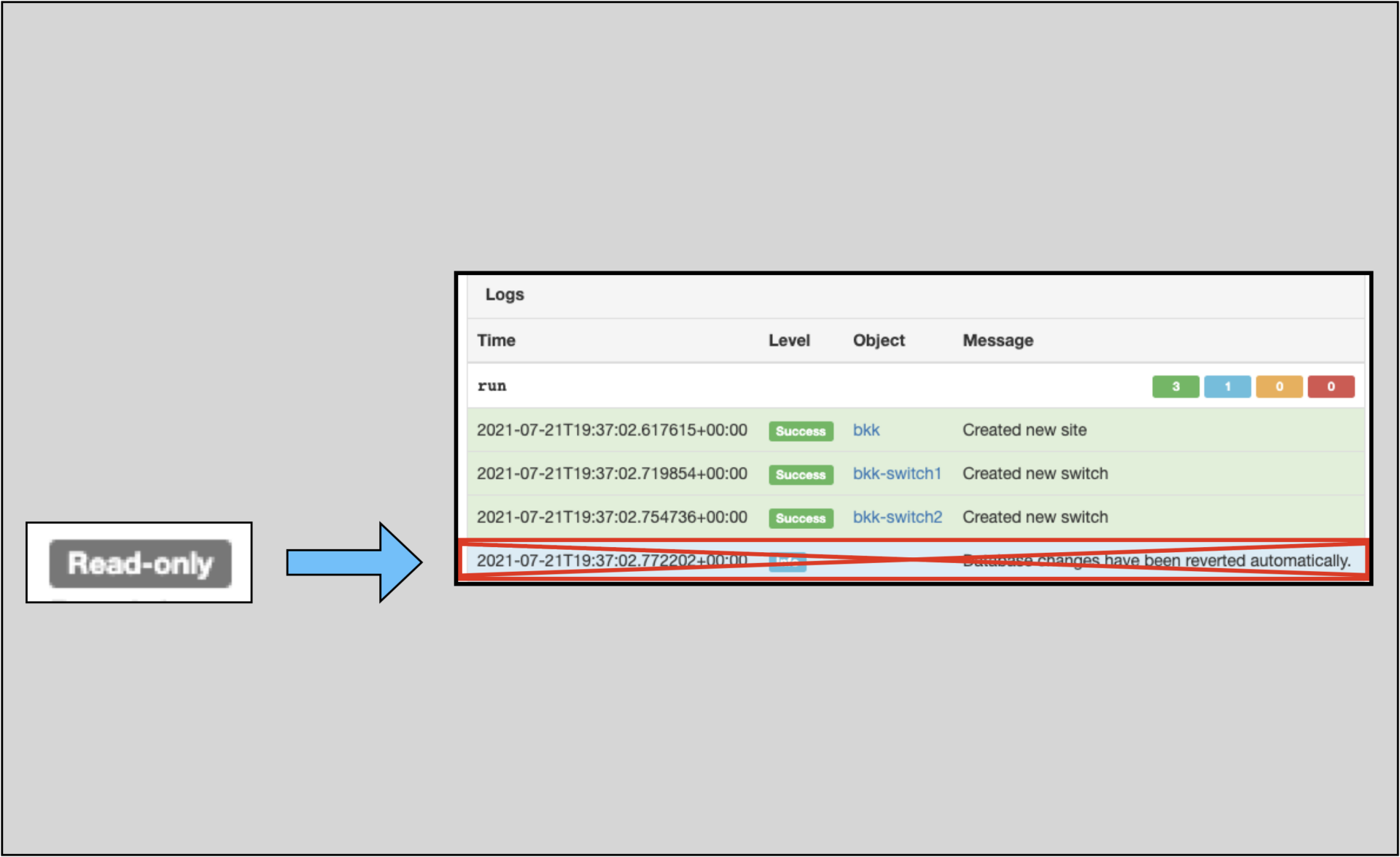Image resolution: width=1400 pixels, height=857 pixels.
Task: Open the bkk site link
Action: point(866,430)
